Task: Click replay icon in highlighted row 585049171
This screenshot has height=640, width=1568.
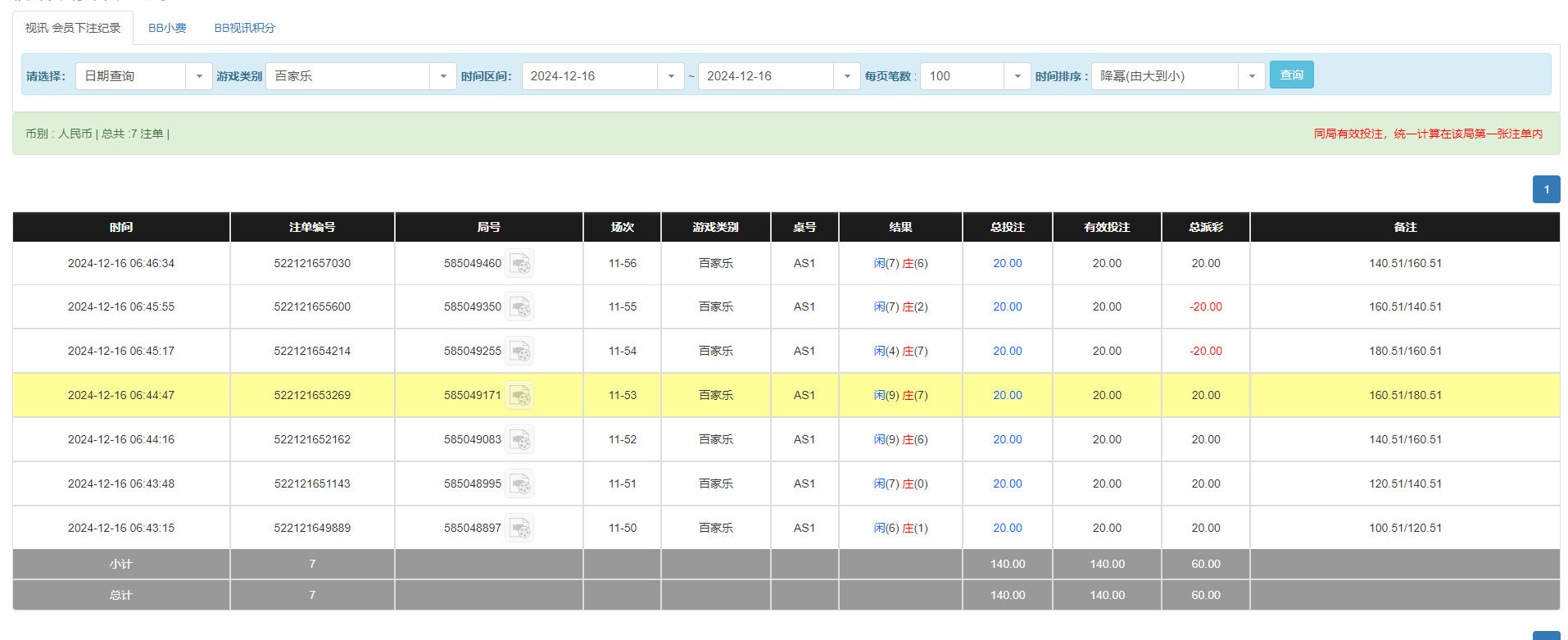Action: pyautogui.click(x=519, y=396)
